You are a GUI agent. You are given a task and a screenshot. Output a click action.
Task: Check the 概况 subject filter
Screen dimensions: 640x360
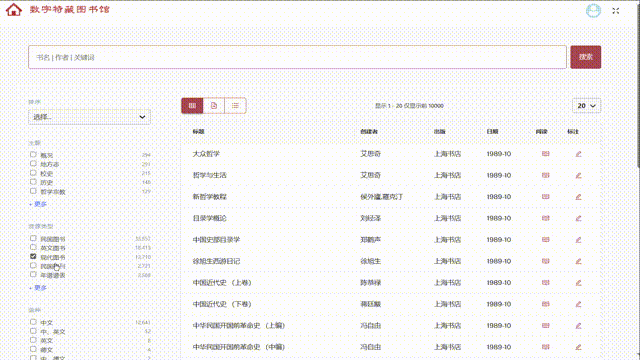tap(33, 154)
